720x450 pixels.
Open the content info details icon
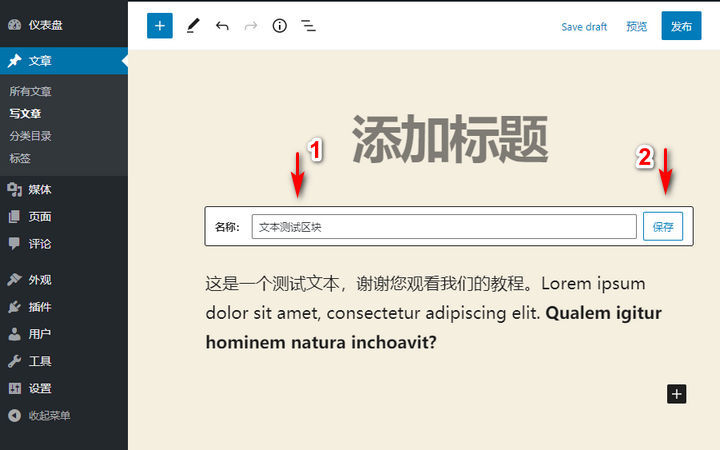(279, 26)
